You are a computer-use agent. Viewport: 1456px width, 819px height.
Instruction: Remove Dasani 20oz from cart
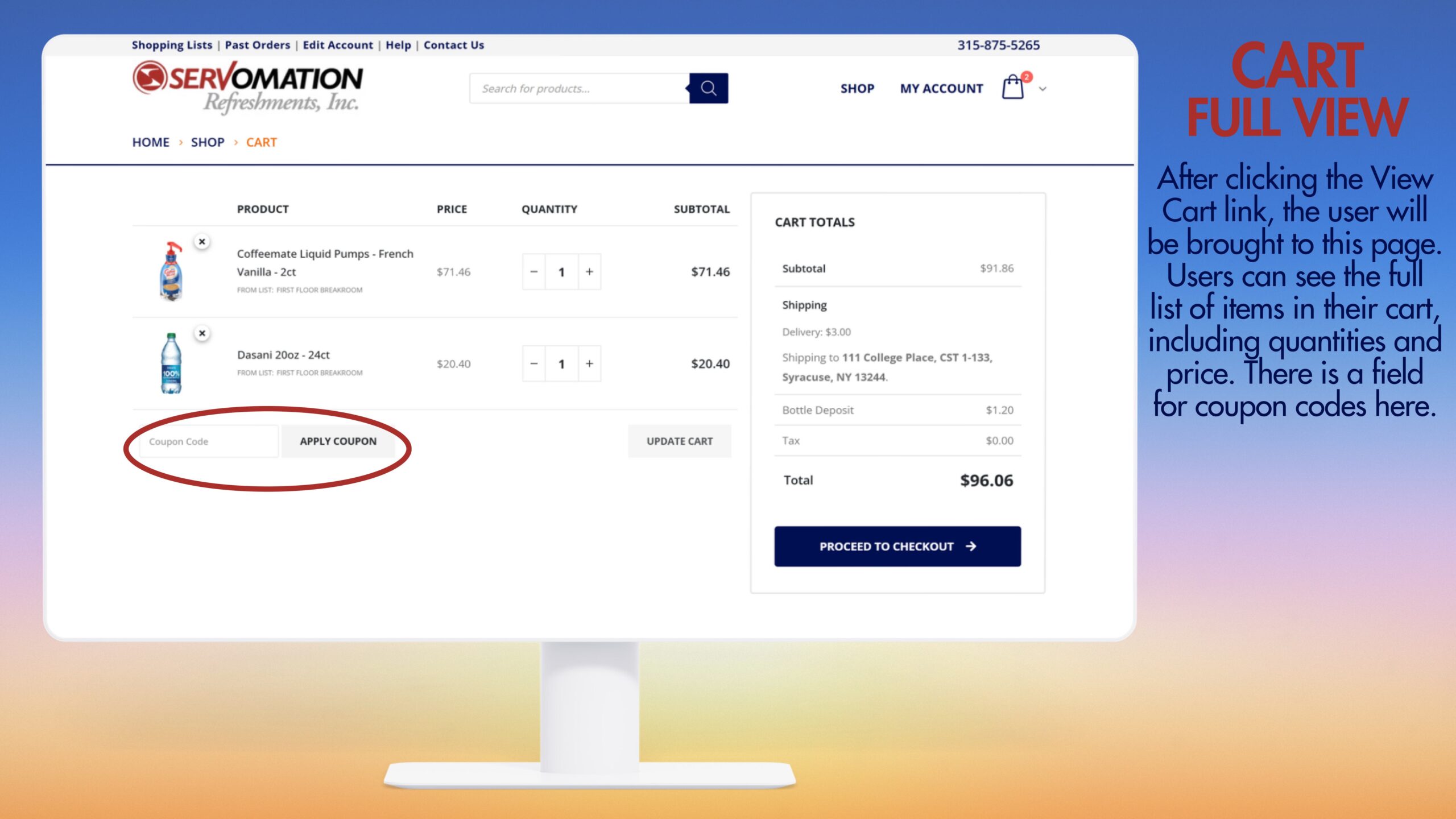[x=202, y=333]
